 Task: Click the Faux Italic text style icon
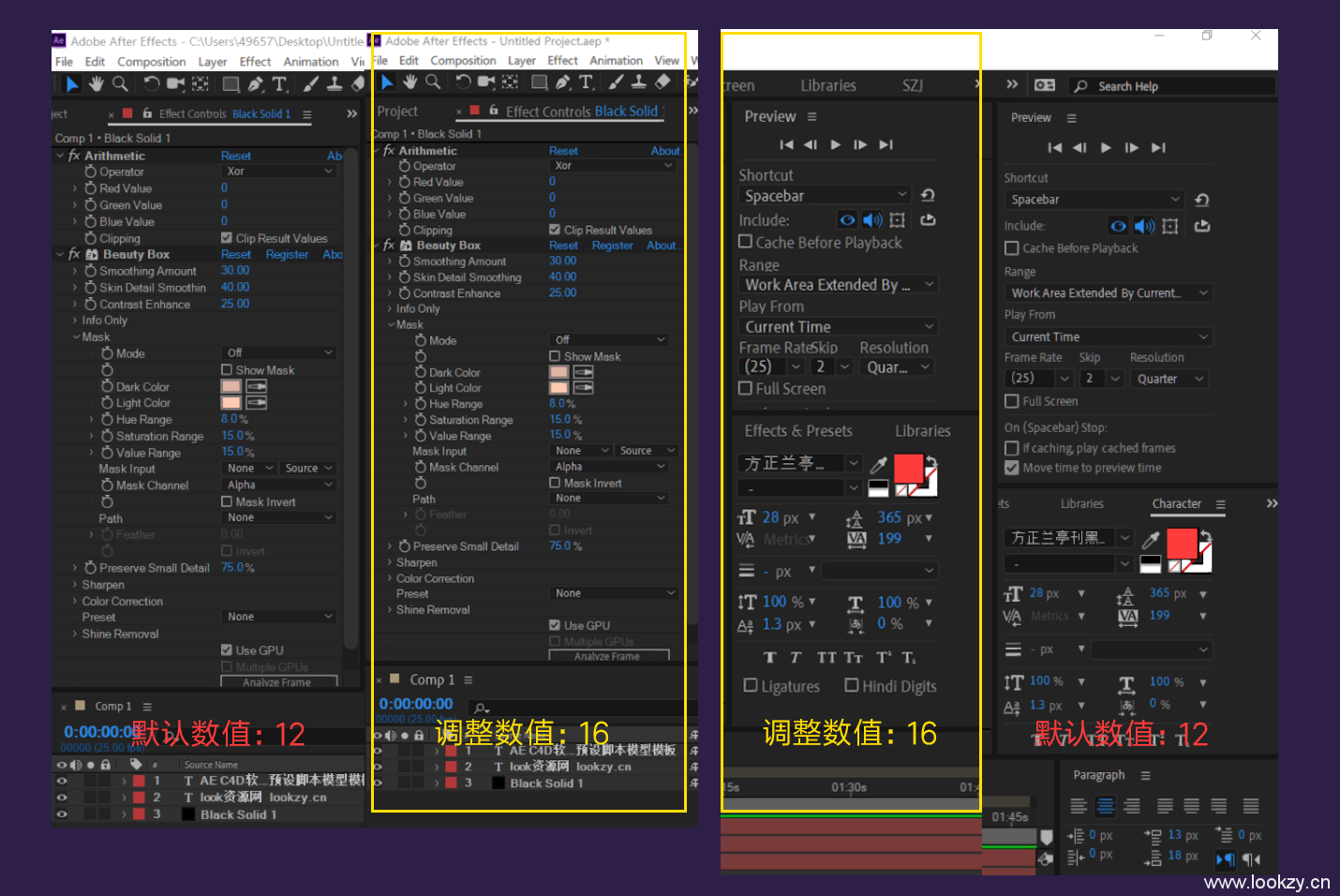[x=796, y=658]
